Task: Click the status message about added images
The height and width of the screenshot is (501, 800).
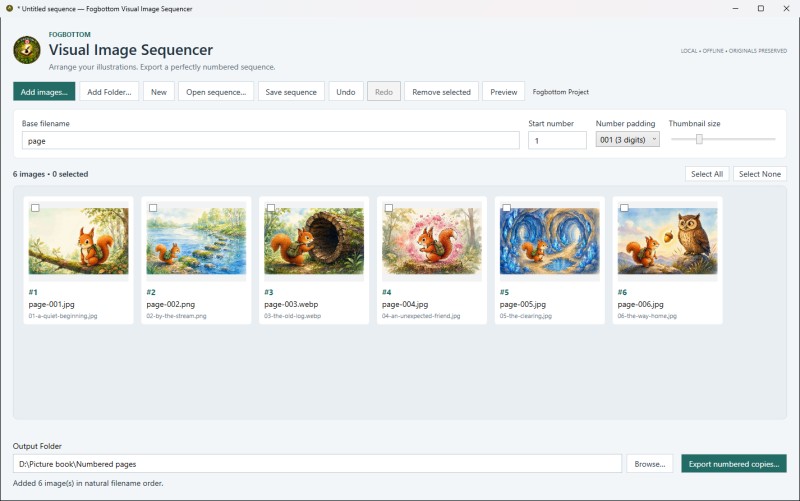Action: pyautogui.click(x=88, y=483)
